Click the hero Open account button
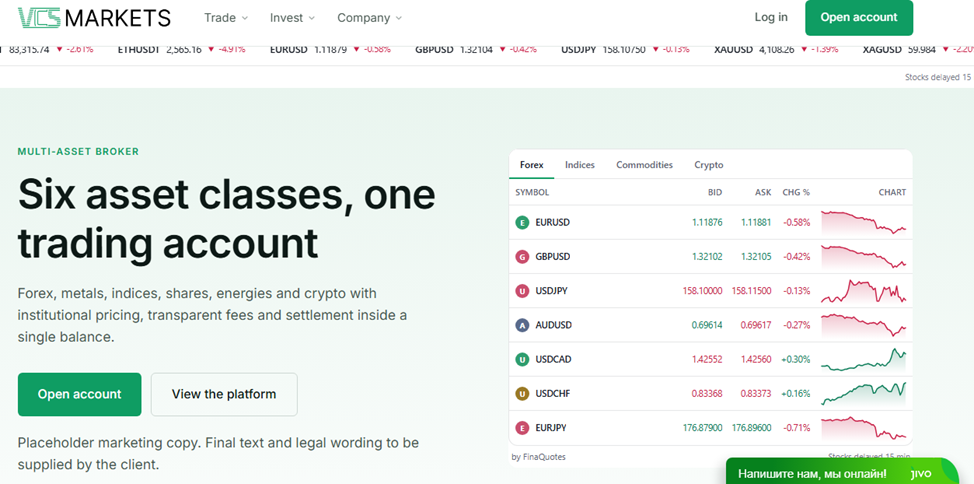The width and height of the screenshot is (974, 484). [x=80, y=394]
